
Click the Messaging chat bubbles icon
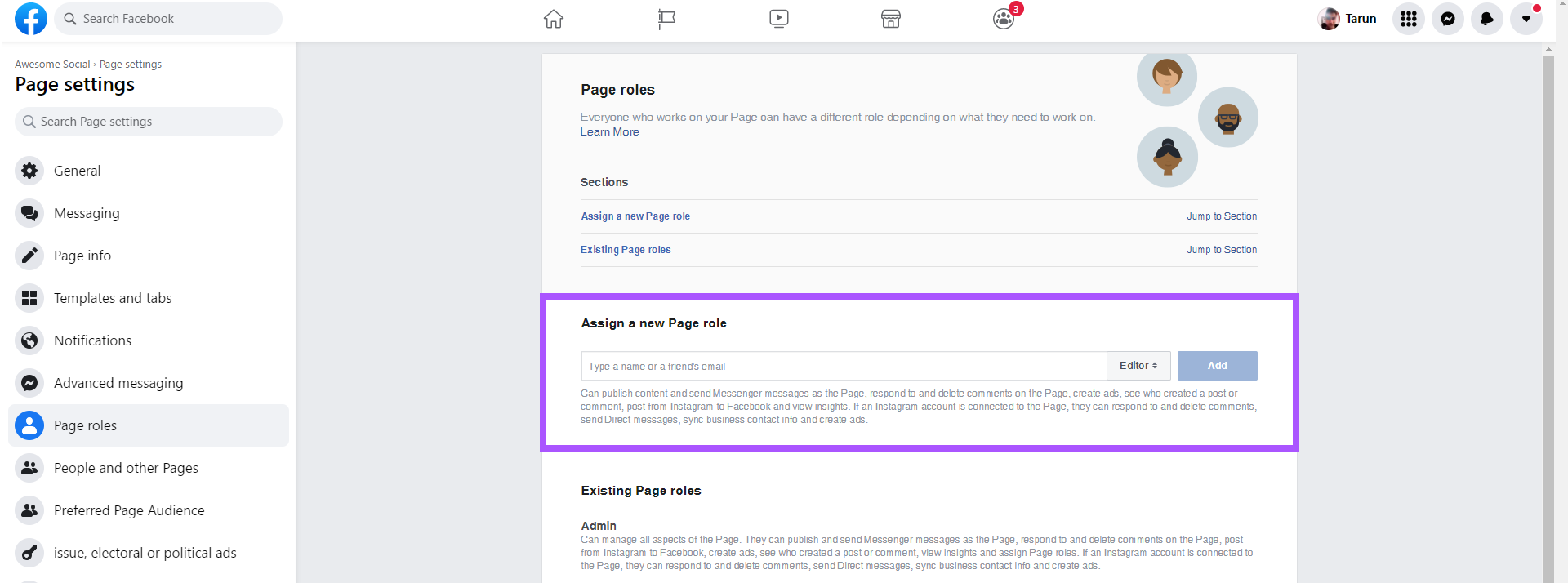pos(29,213)
